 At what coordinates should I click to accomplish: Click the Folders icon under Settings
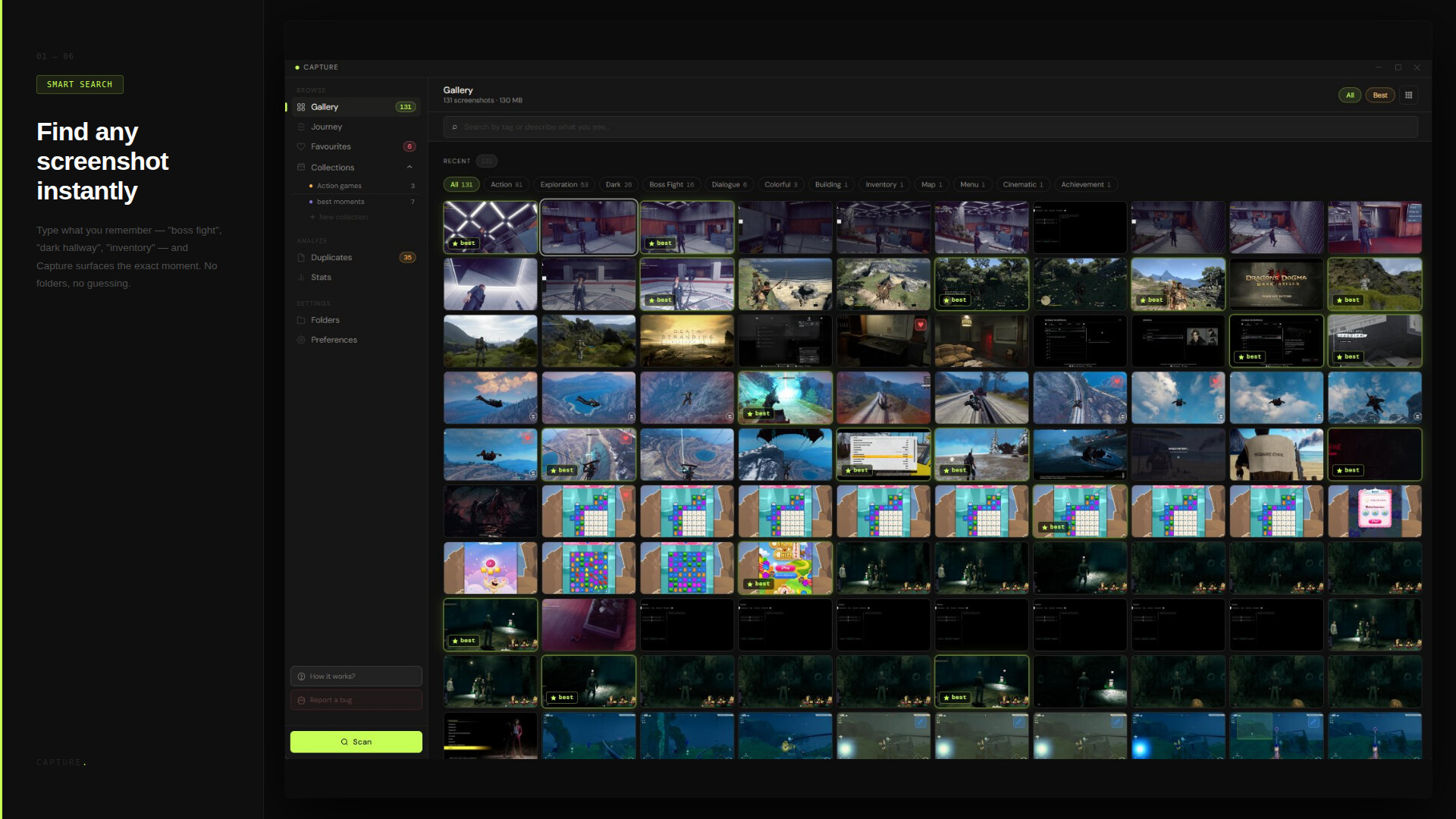(301, 321)
